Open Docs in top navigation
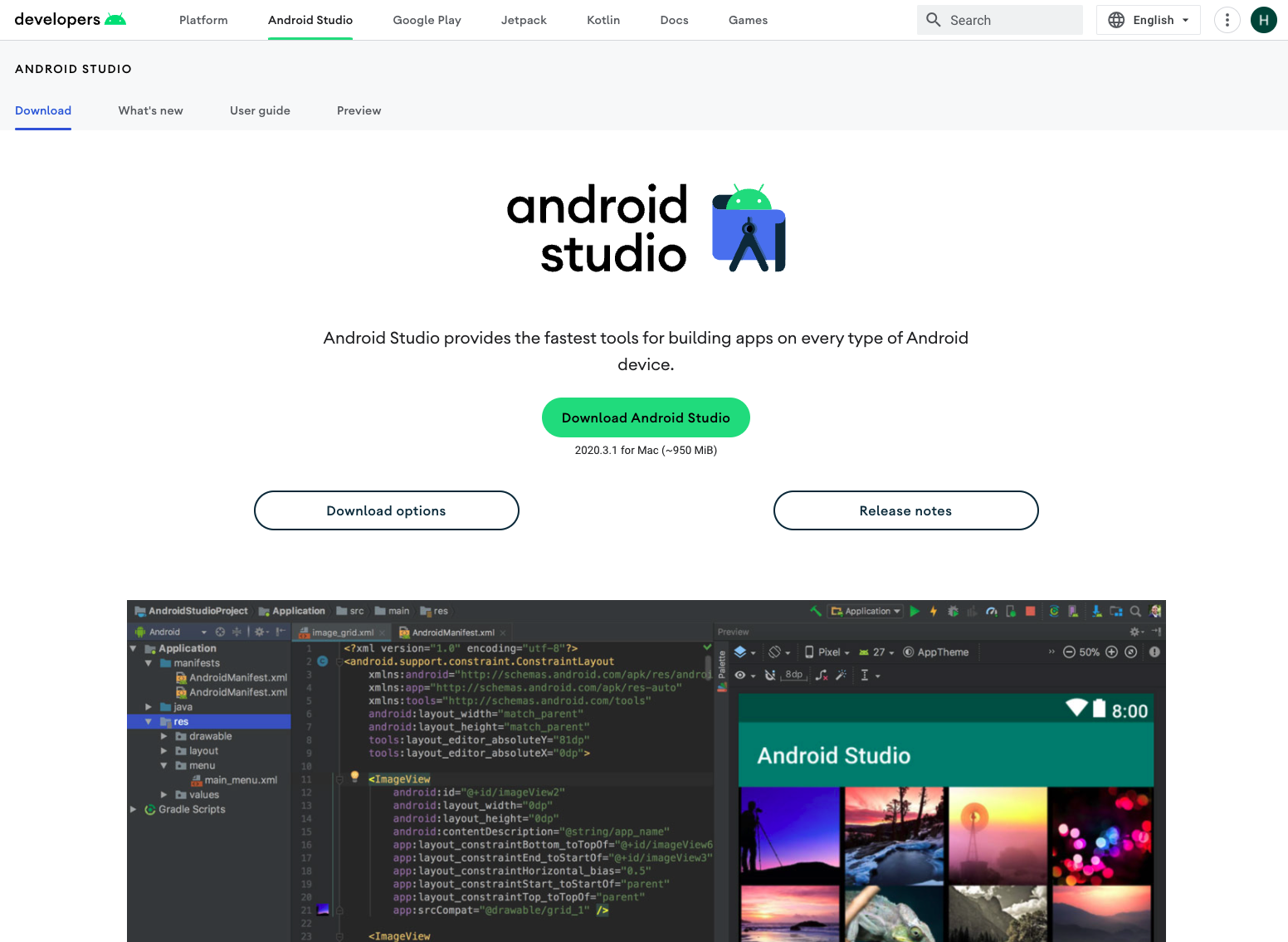The image size is (1288, 942). 674,20
